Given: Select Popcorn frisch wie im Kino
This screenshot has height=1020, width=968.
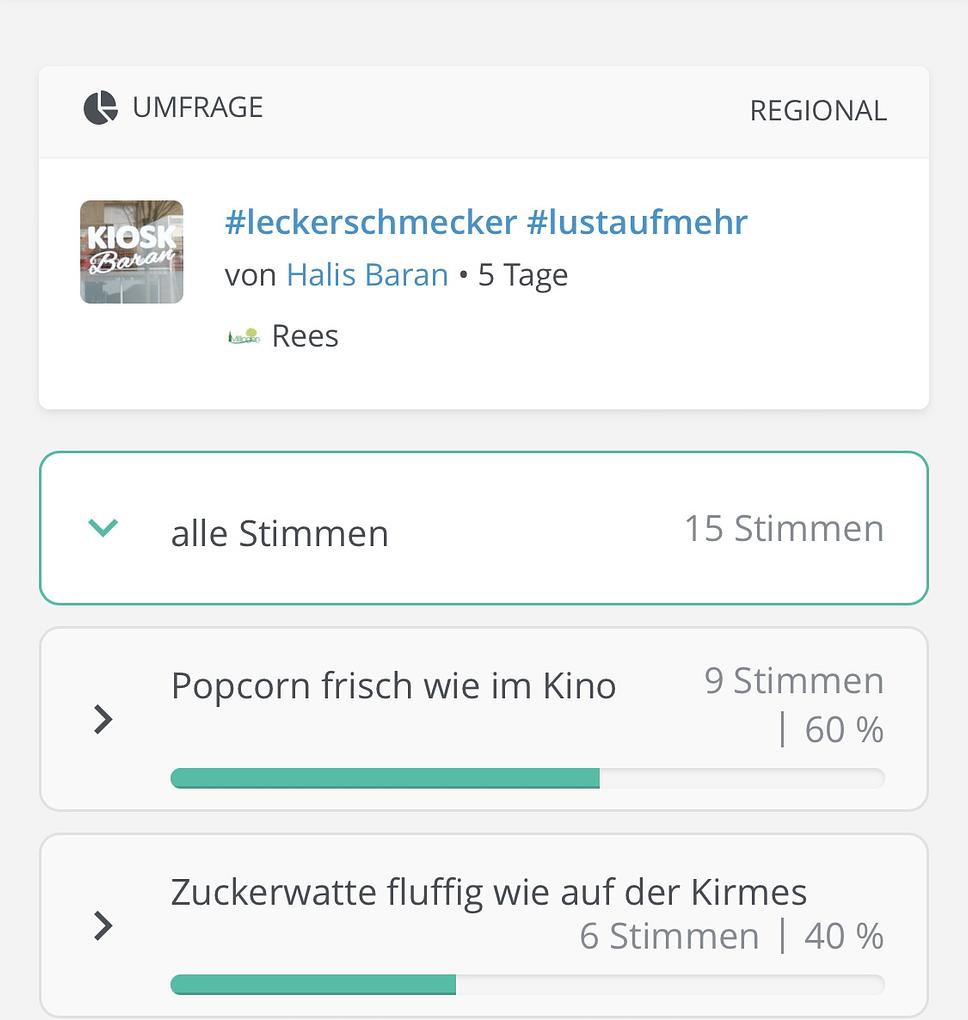Looking at the screenshot, I should coord(393,686).
